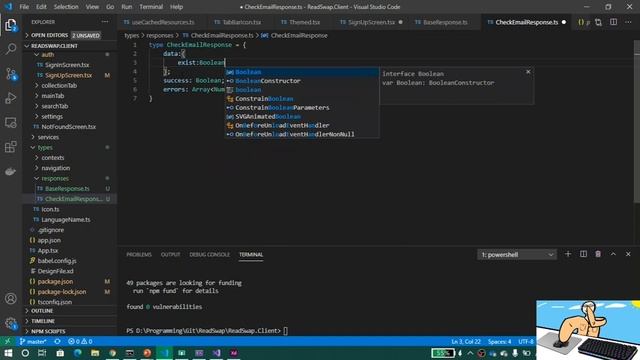
Task: Open the Accounts menu icon
Action: tap(11, 298)
